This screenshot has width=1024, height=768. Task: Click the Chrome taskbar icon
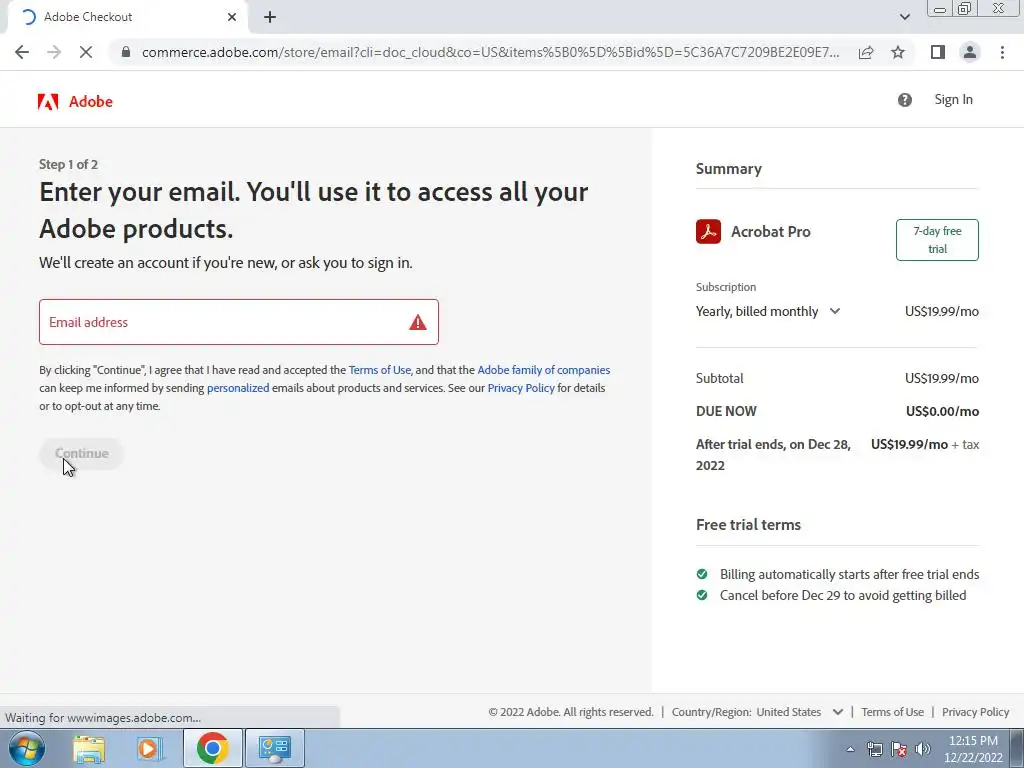coord(212,748)
